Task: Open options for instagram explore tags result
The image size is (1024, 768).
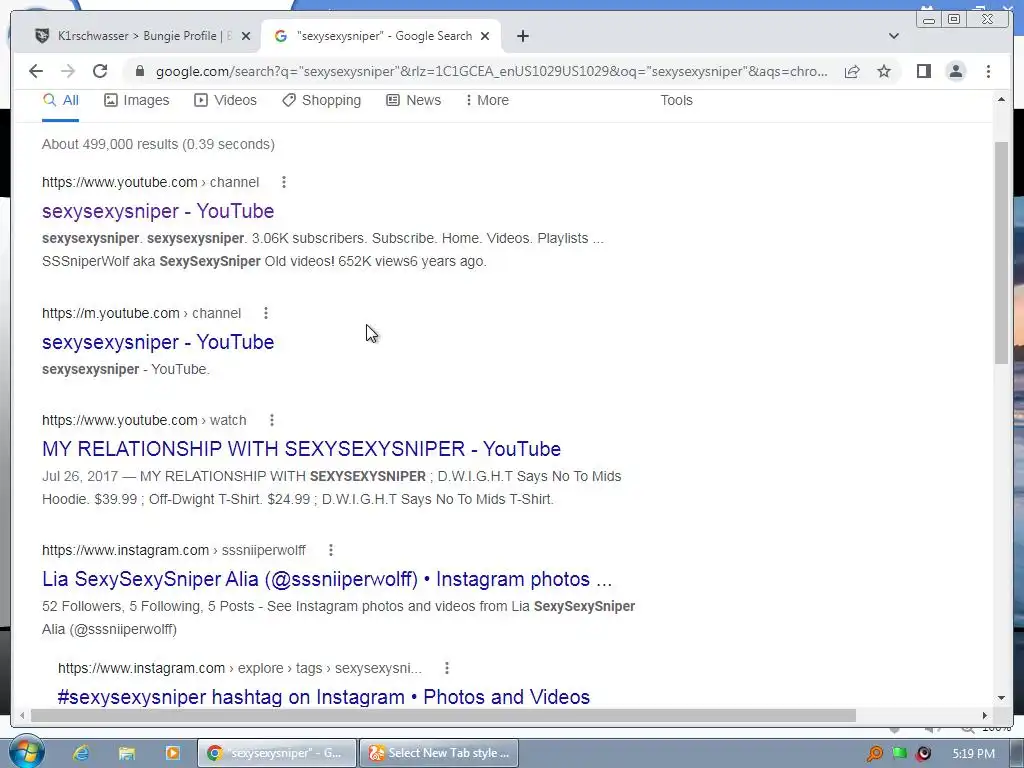Action: 447,669
